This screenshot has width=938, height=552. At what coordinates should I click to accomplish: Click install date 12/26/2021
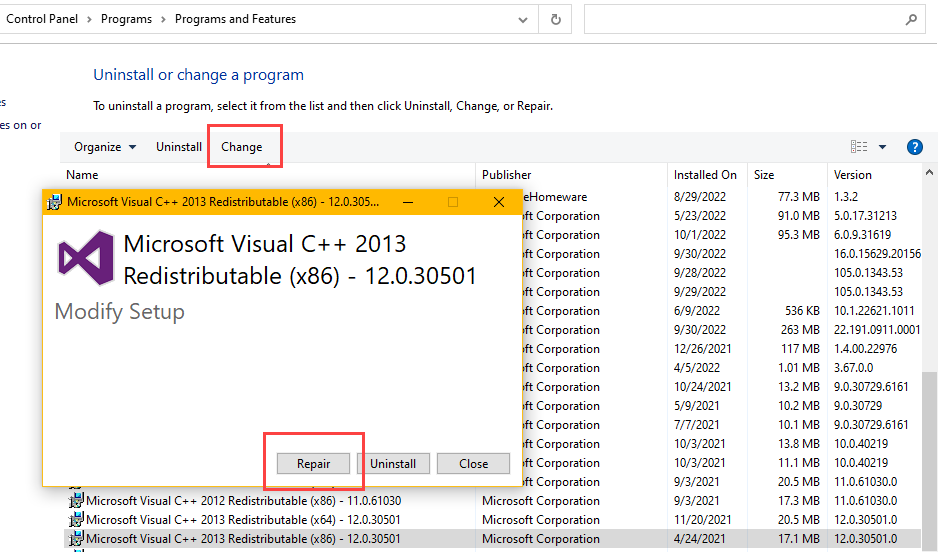pyautogui.click(x=702, y=349)
